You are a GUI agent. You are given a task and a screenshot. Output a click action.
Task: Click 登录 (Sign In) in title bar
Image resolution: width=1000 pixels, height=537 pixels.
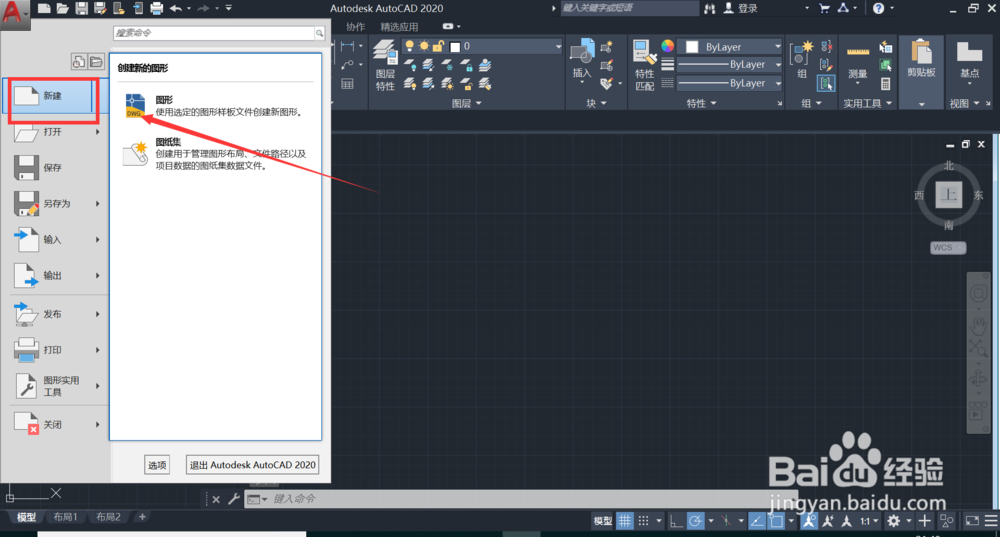[x=740, y=8]
